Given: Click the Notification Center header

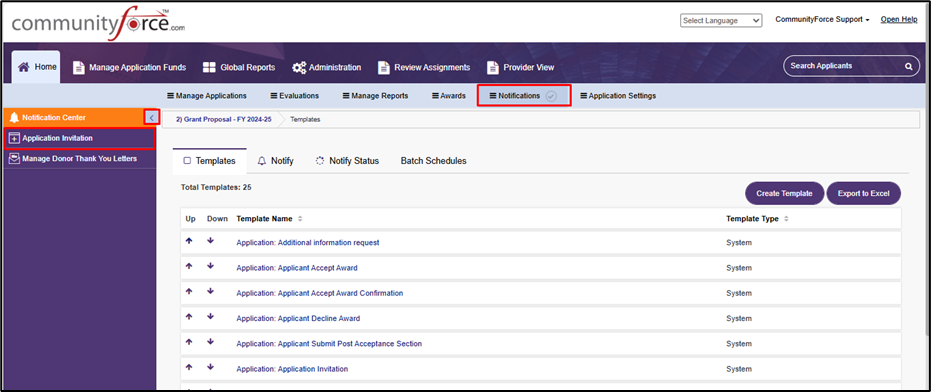Looking at the screenshot, I should pyautogui.click(x=73, y=118).
